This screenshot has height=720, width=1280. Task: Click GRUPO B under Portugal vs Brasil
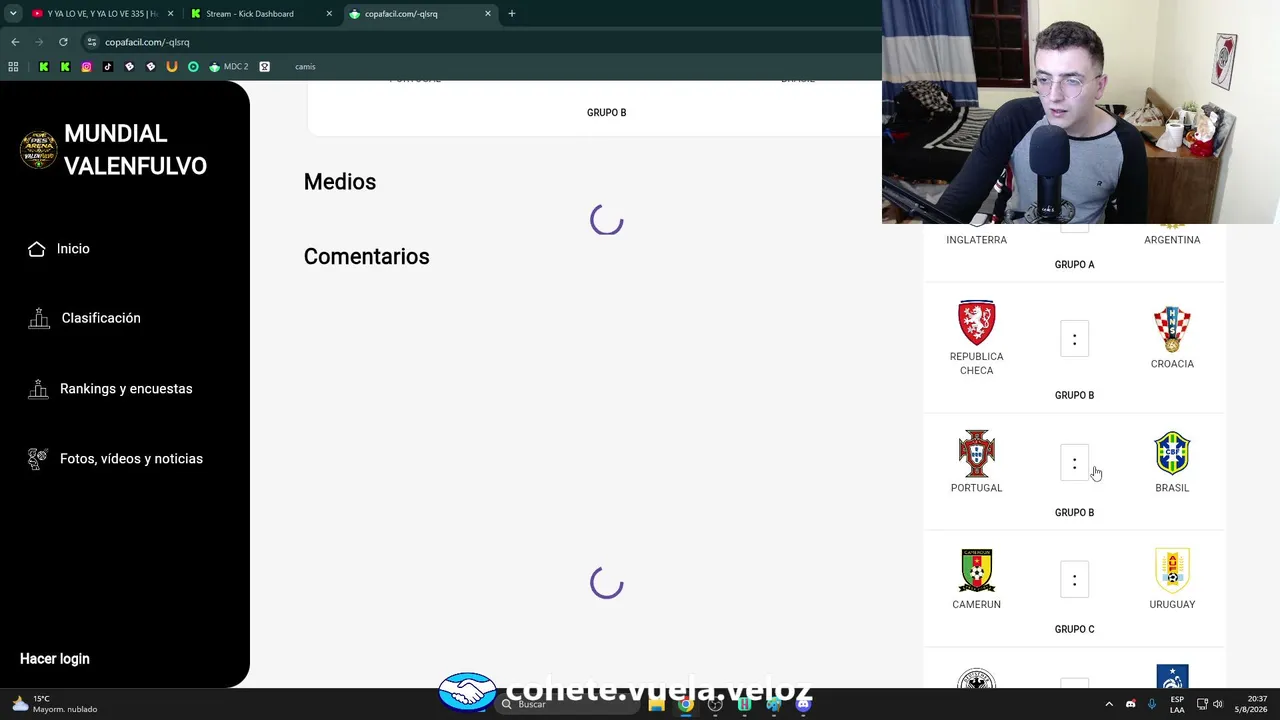point(1075,513)
